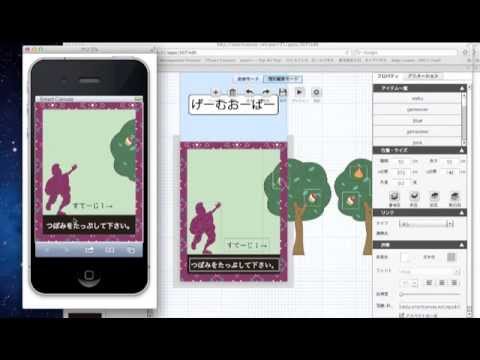Viewport: 480px width, 360px height.
Task: Select the すてーじ1→ label on editor canvas
Action: pos(247,245)
